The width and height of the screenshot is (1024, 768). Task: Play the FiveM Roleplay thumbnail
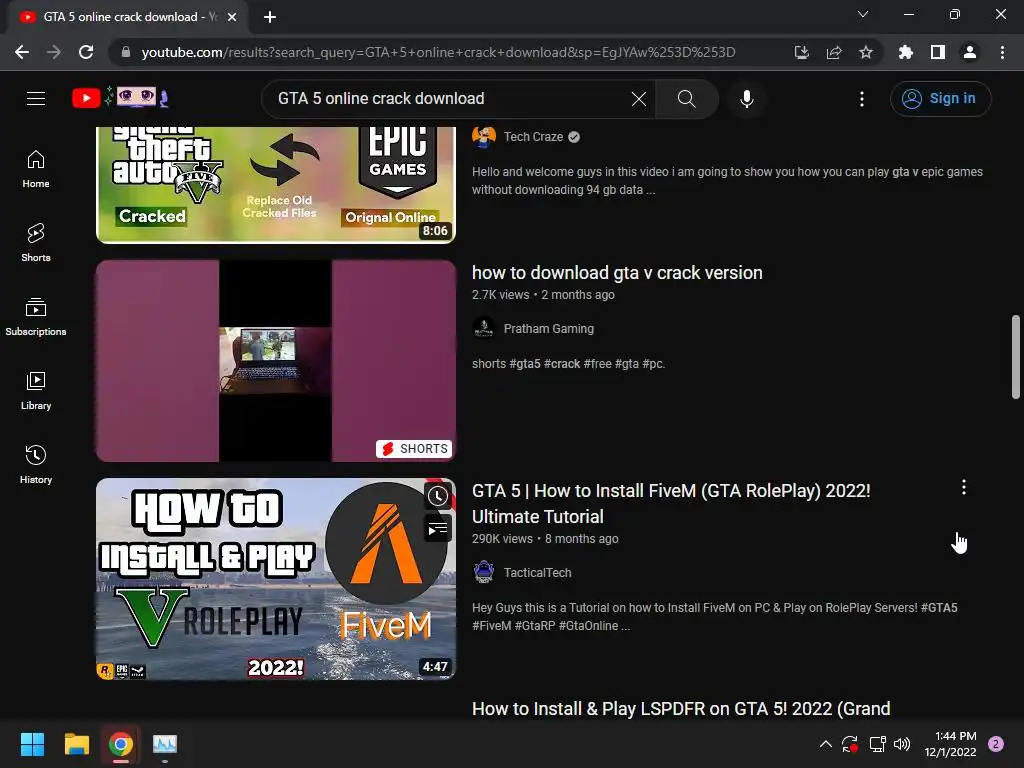click(276, 579)
